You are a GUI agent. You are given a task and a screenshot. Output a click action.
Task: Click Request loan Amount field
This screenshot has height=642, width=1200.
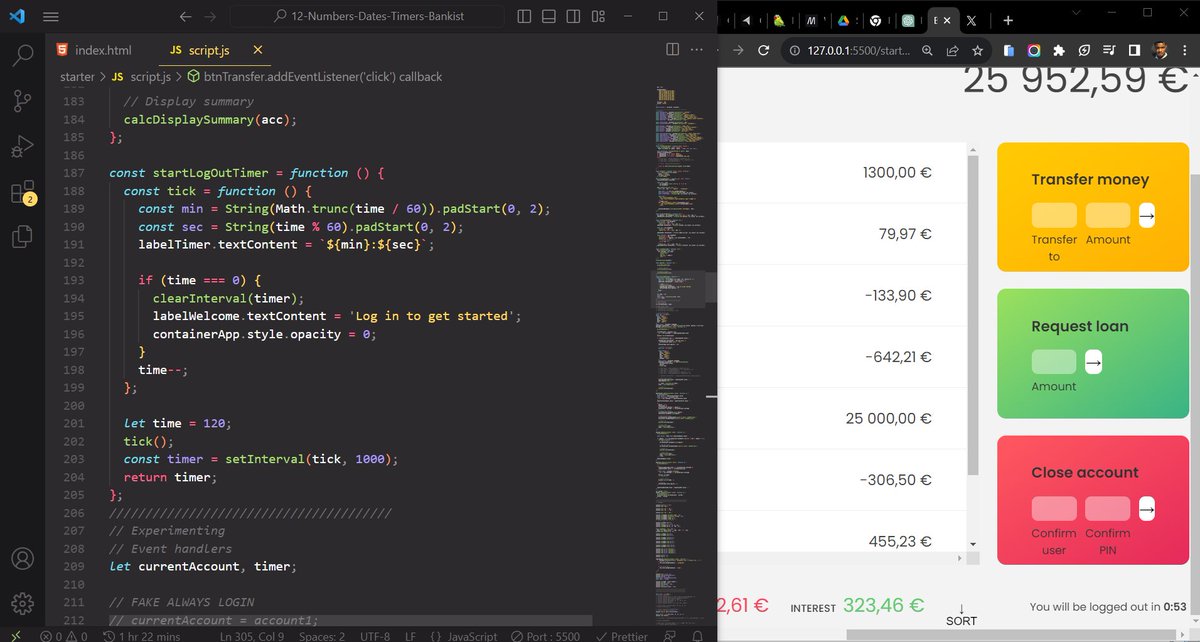coord(1054,362)
